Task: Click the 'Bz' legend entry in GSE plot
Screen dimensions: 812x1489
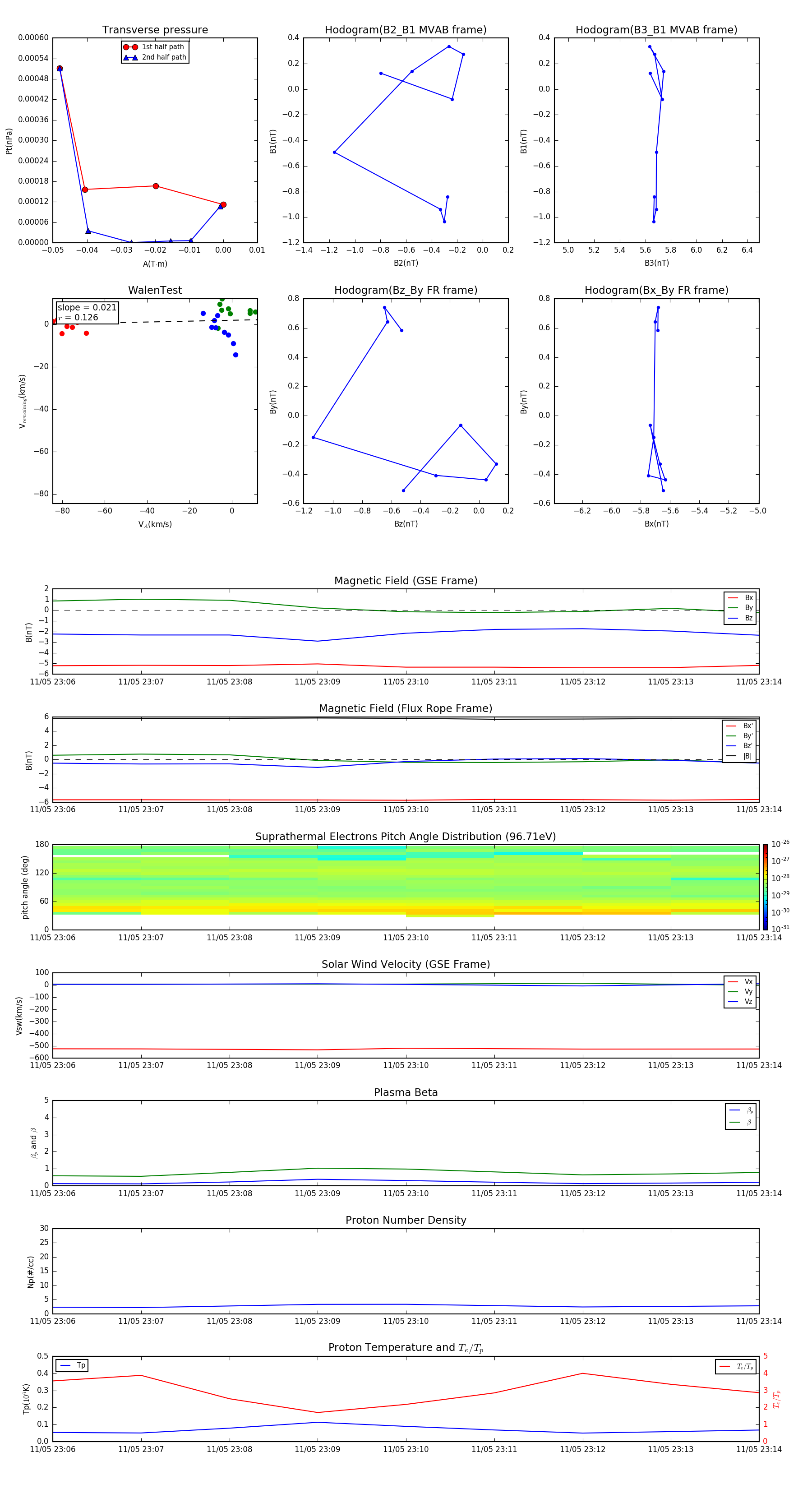Action: pos(740,618)
